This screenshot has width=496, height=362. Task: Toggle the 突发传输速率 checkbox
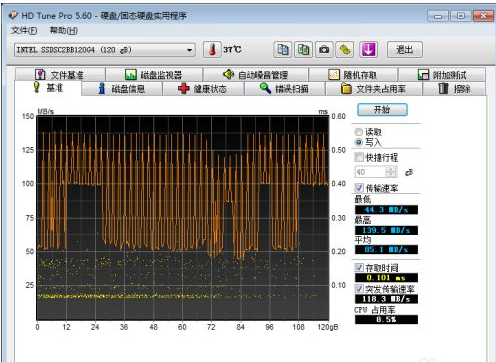pyautogui.click(x=359, y=288)
